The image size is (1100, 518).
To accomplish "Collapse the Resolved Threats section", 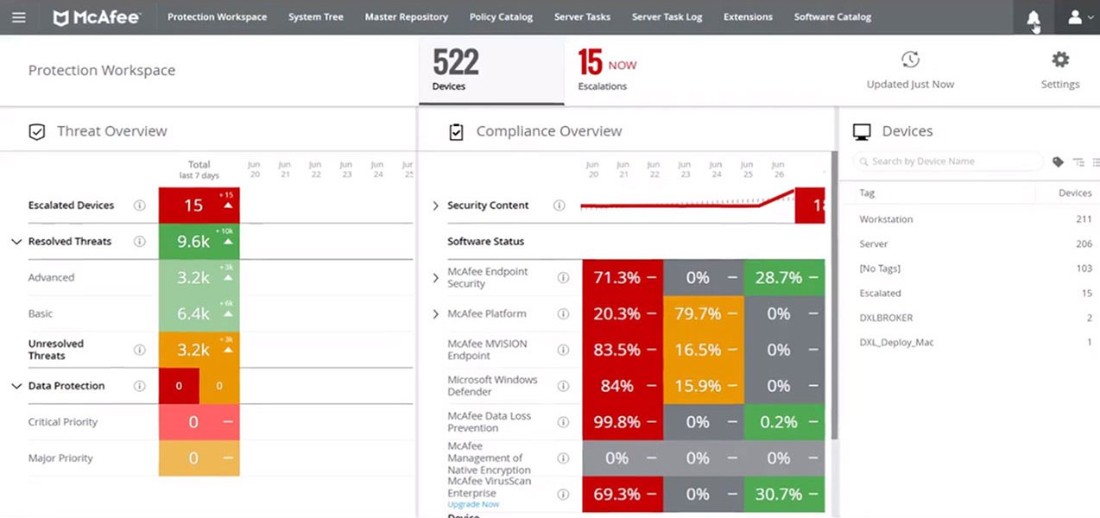I will tap(16, 242).
